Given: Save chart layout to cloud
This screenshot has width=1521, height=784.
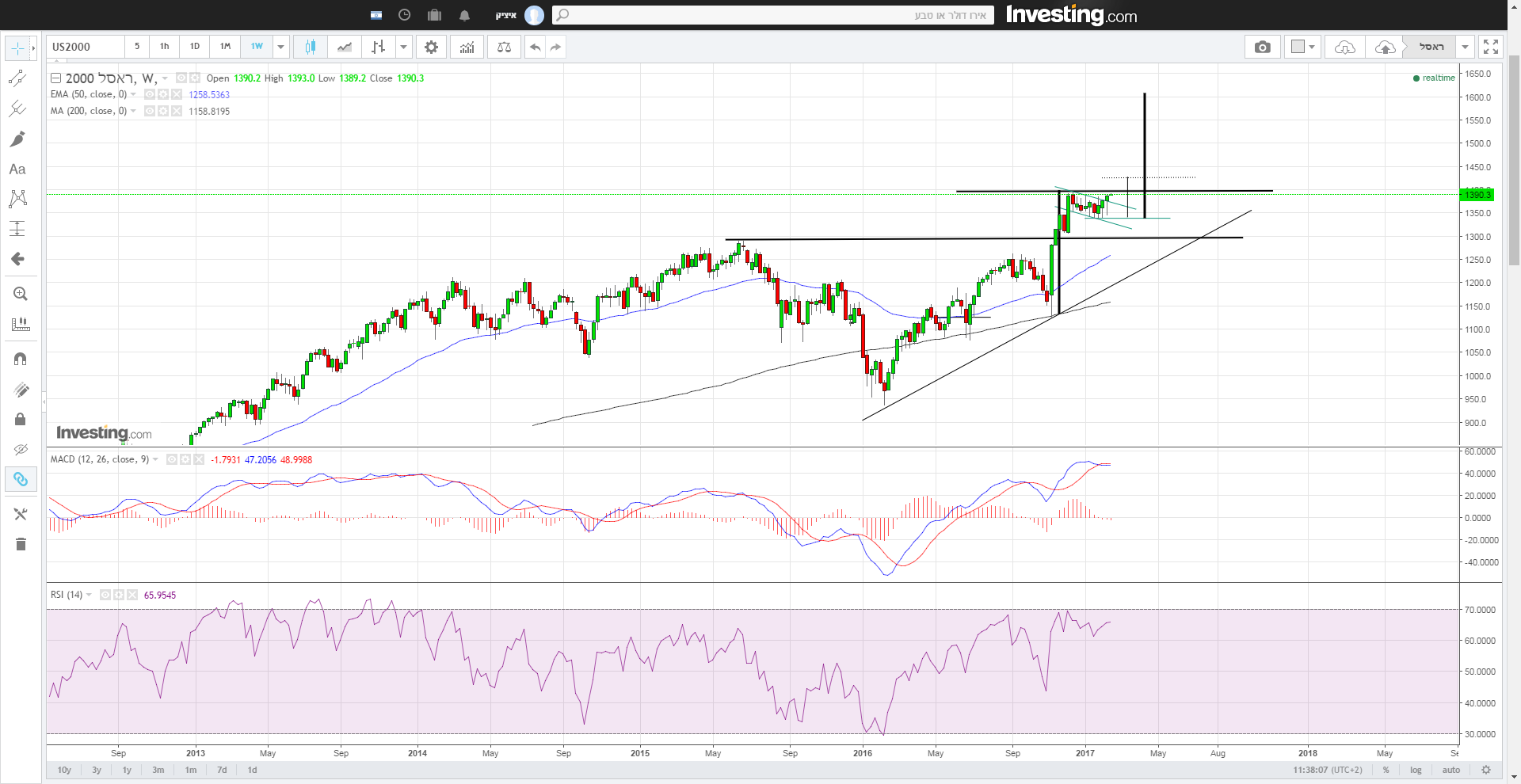Looking at the screenshot, I should pyautogui.click(x=1385, y=47).
